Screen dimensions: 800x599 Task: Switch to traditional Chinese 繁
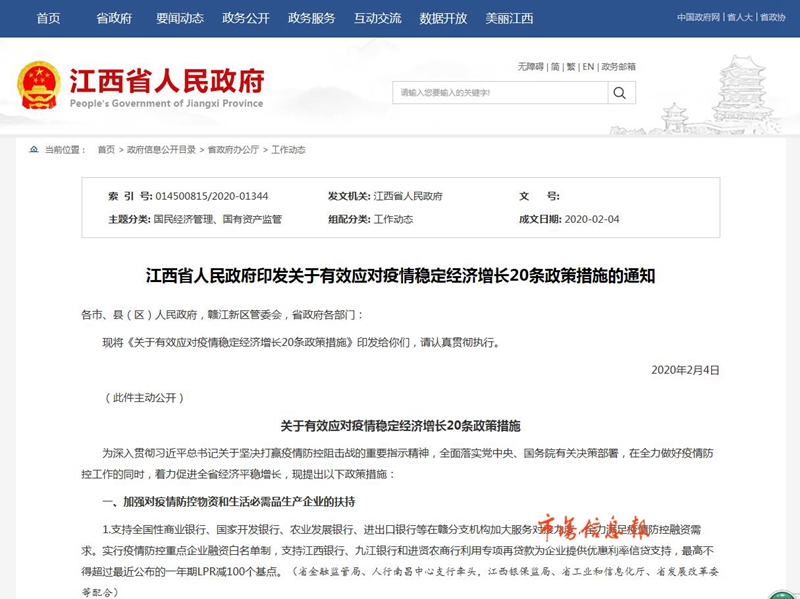(x=571, y=67)
